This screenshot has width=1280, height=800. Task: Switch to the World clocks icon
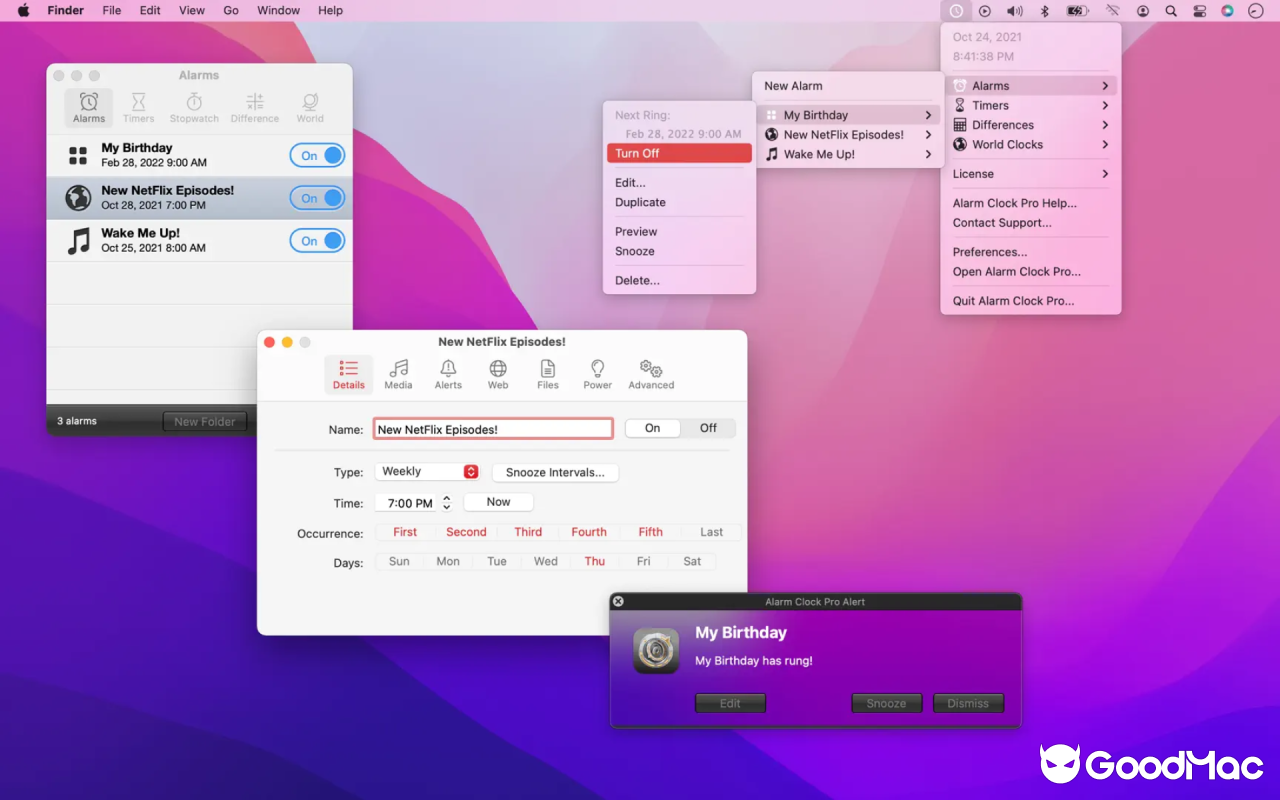(x=309, y=106)
